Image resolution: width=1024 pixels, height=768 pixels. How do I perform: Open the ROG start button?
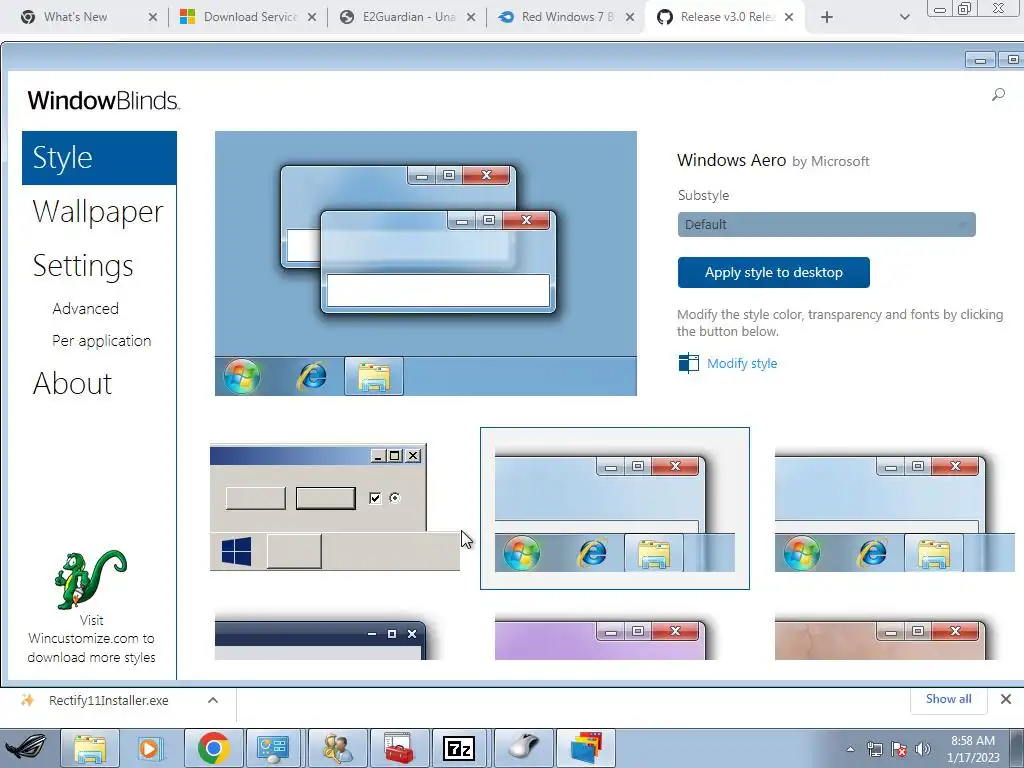tap(26, 748)
